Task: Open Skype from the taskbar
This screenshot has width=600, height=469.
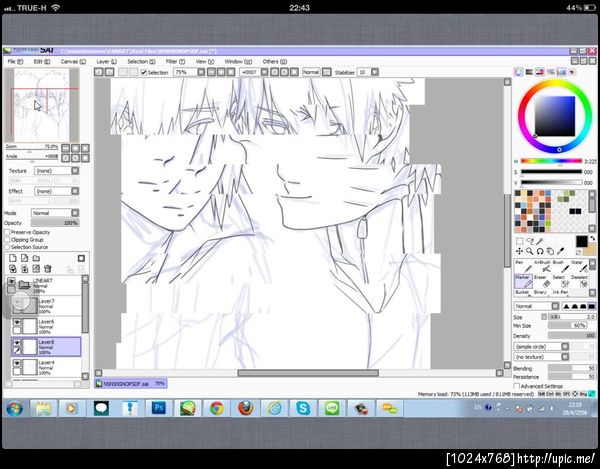Action: pos(303,408)
